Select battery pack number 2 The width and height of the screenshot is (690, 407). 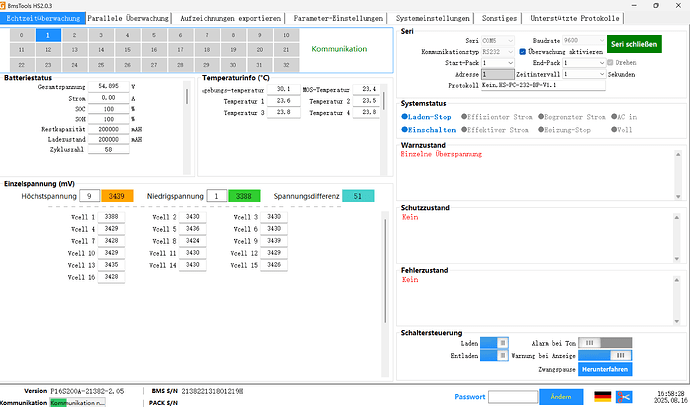point(74,35)
